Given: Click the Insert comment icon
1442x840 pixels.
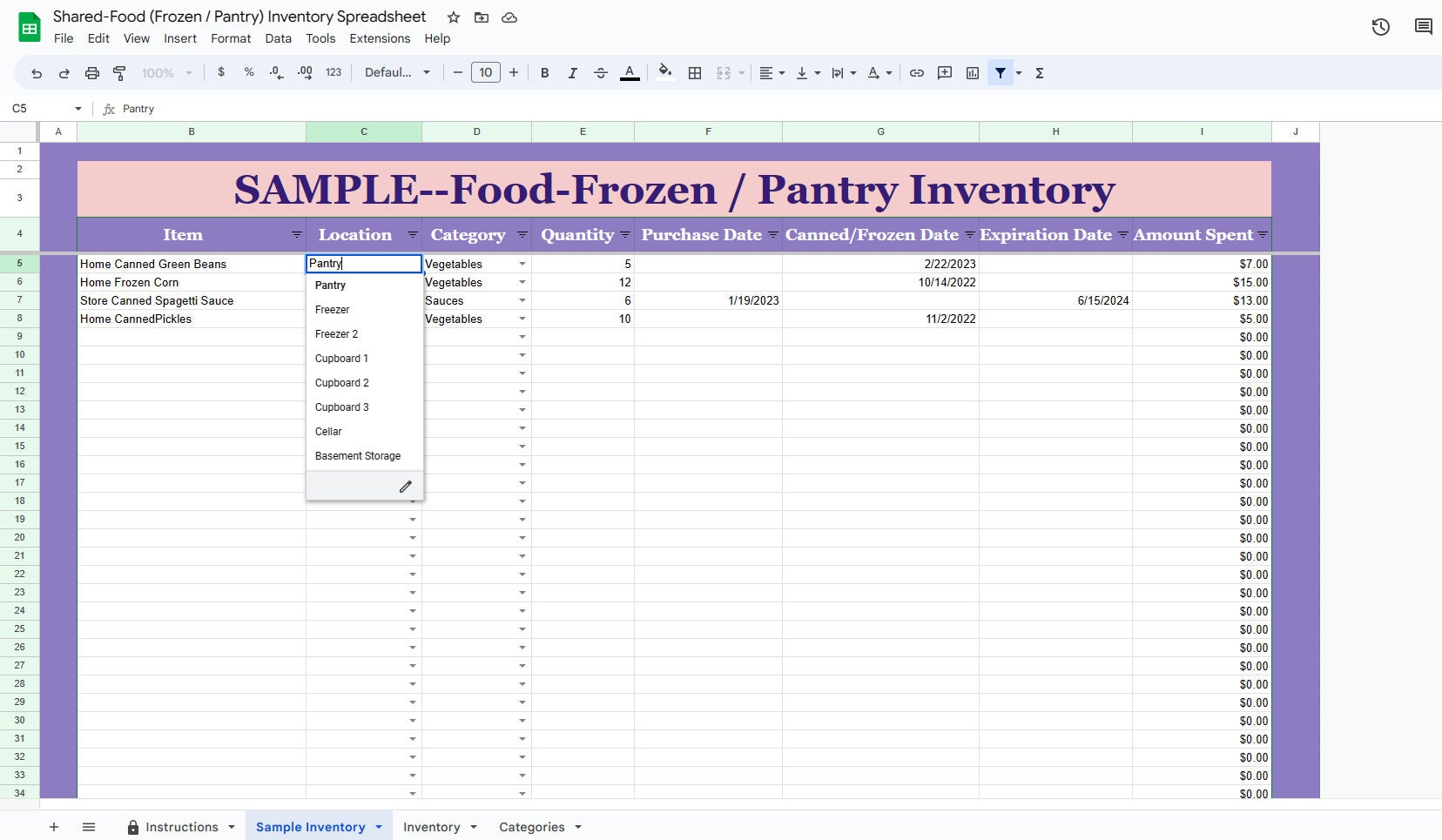Looking at the screenshot, I should point(943,73).
